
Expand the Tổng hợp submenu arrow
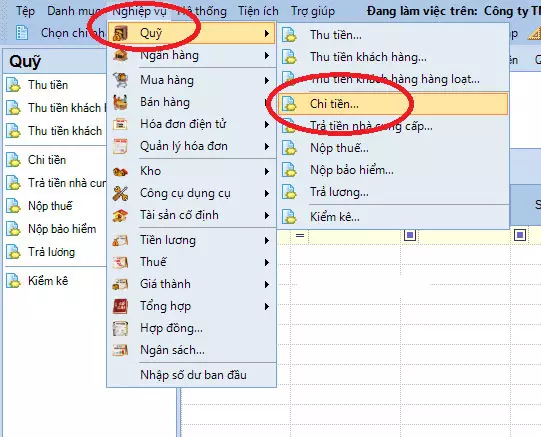(x=267, y=307)
